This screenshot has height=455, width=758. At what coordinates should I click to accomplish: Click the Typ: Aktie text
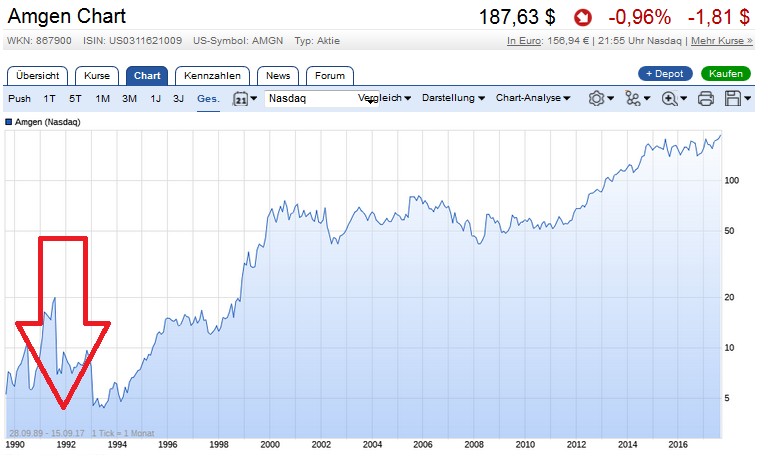pos(317,41)
